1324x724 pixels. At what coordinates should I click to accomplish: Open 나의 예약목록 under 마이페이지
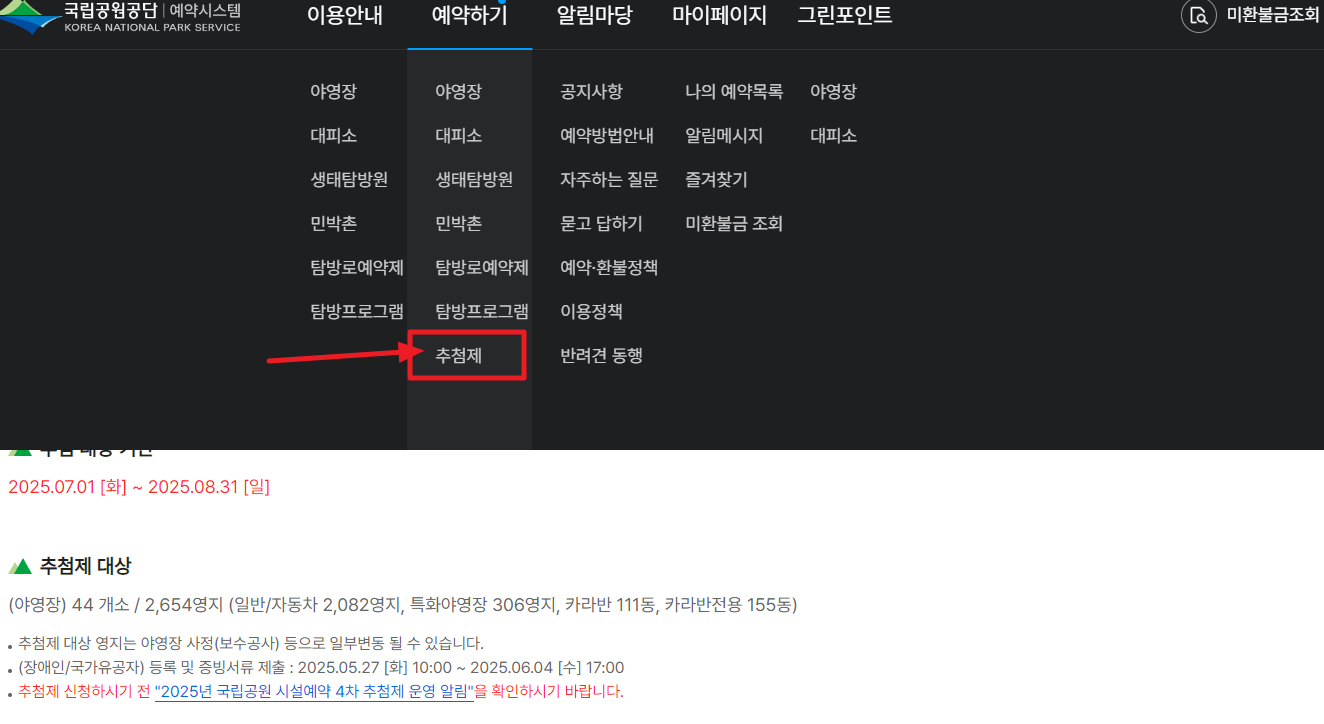(734, 92)
